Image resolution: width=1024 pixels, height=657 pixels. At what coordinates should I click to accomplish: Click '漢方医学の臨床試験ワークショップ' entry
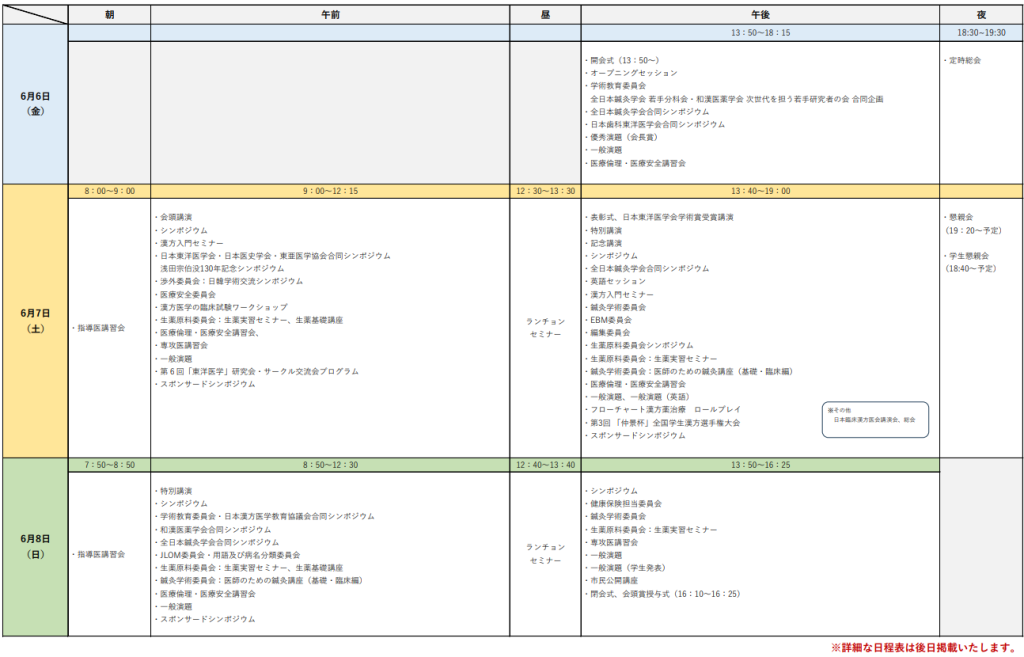click(x=221, y=307)
